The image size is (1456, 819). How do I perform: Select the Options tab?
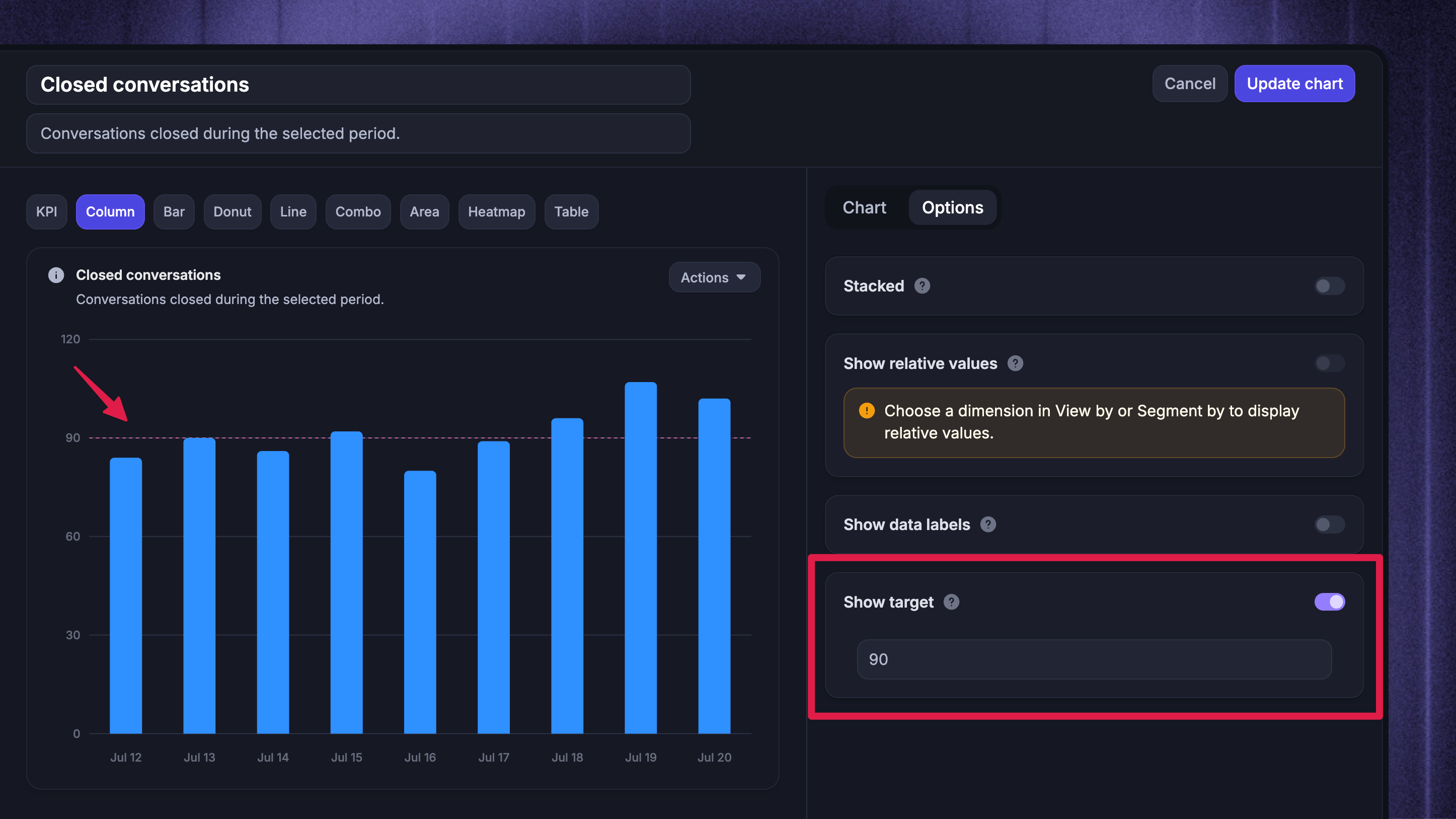pyautogui.click(x=952, y=207)
